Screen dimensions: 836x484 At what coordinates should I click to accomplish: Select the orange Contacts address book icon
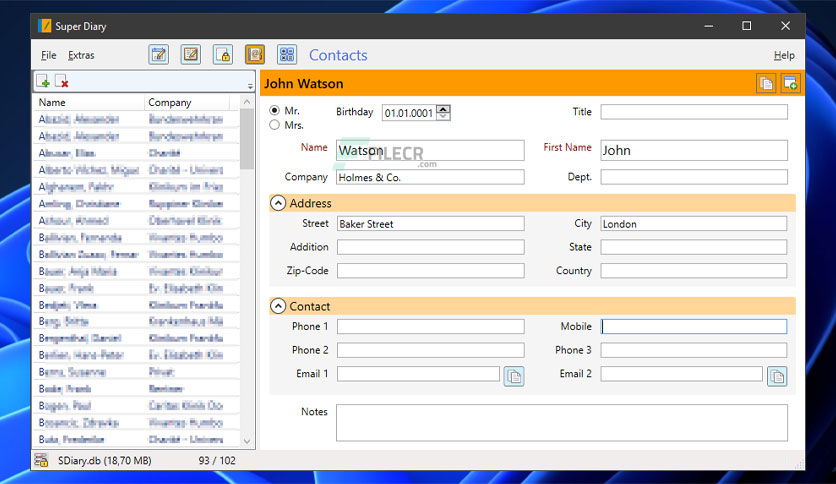point(255,54)
